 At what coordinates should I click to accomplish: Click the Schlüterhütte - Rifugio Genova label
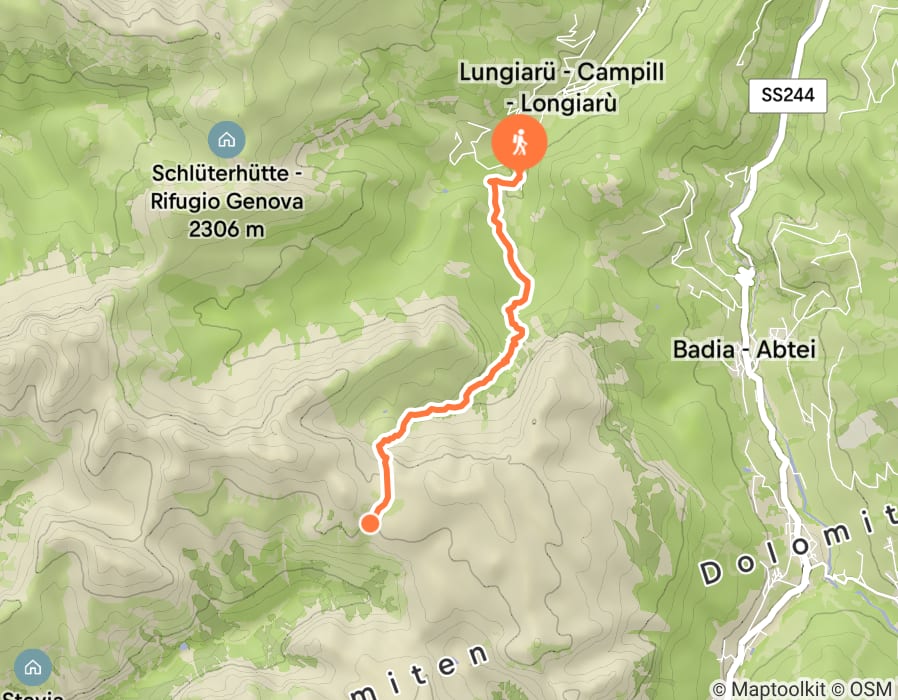pyautogui.click(x=227, y=187)
